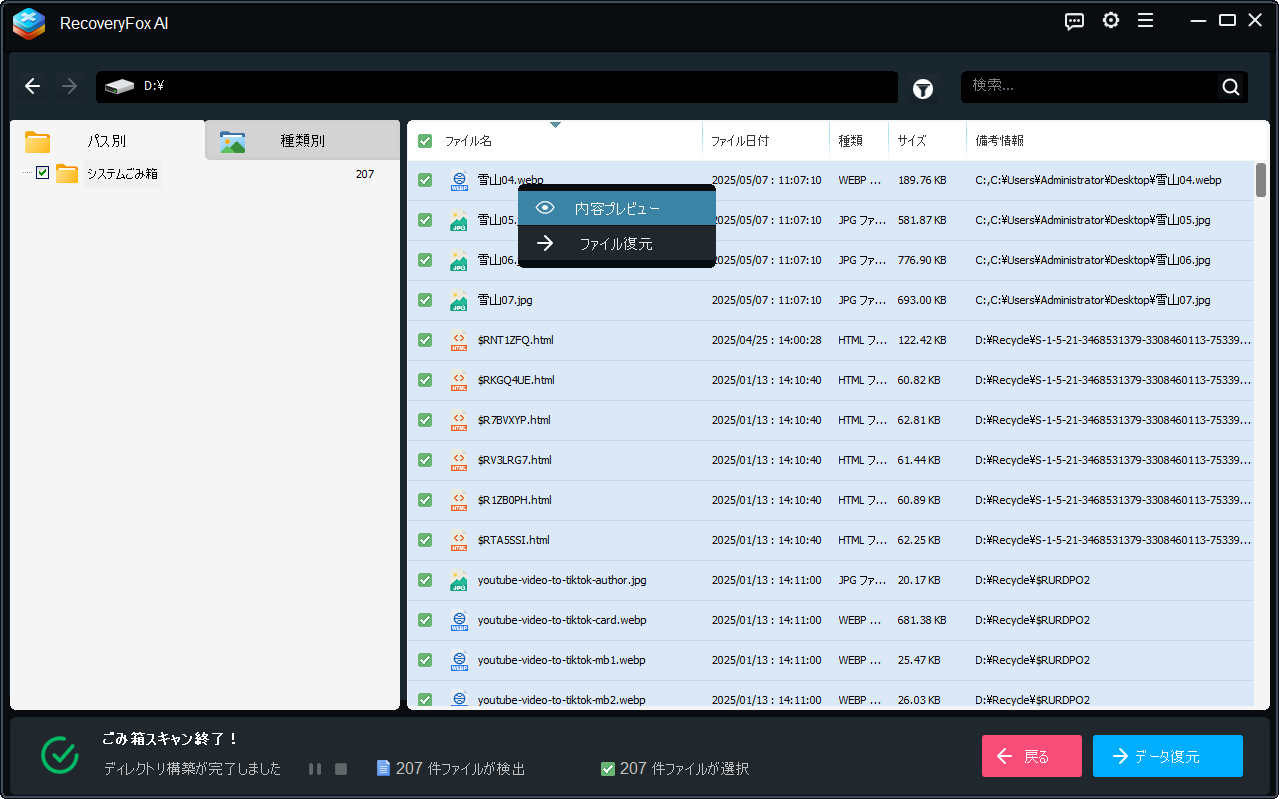Click the search magnifier icon
1279x799 pixels.
point(1230,87)
